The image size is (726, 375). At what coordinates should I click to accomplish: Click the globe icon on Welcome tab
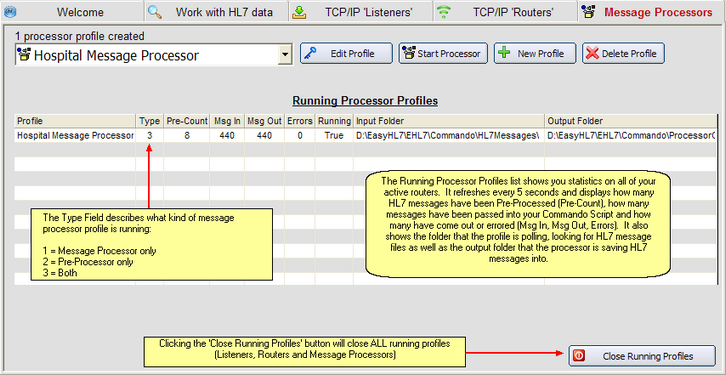click(10, 12)
